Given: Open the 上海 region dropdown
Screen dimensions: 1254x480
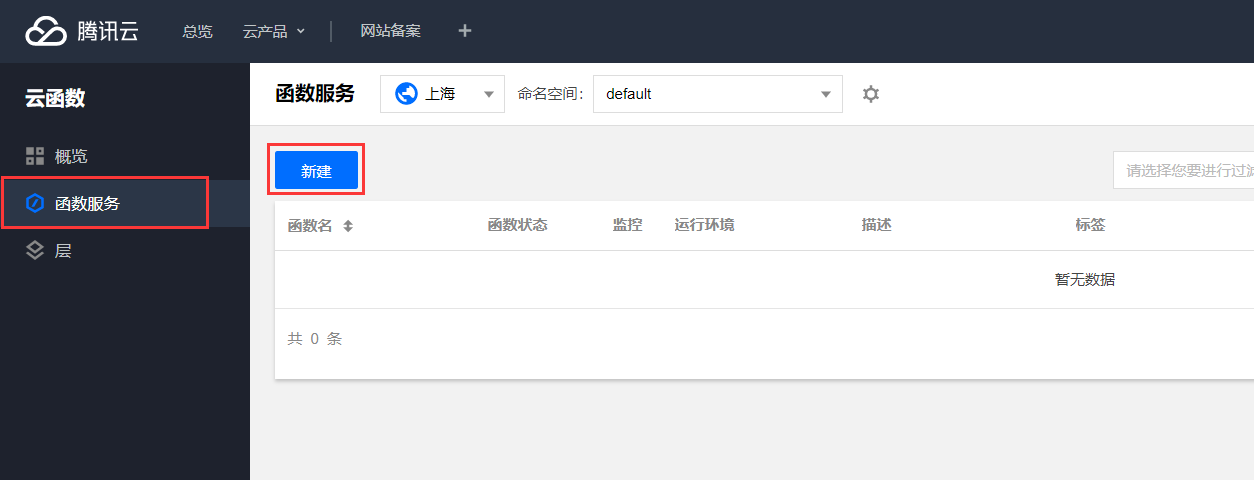Looking at the screenshot, I should 442,94.
